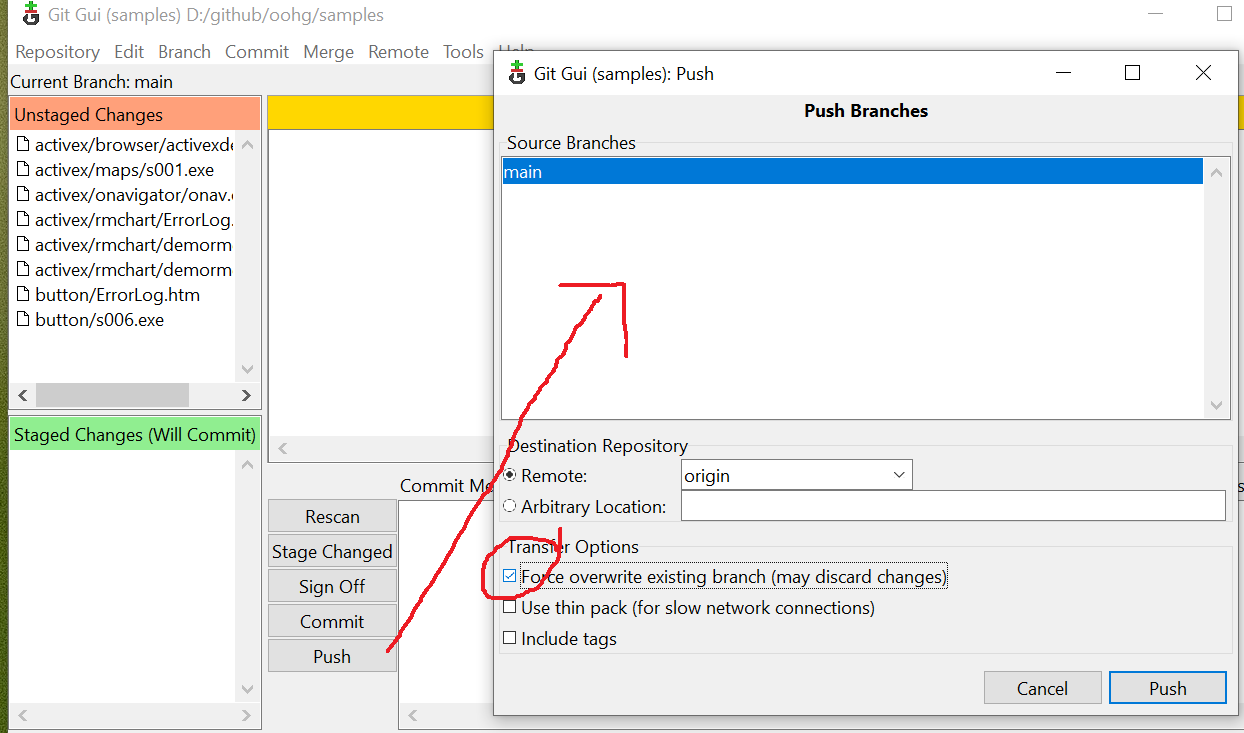1244x733 pixels.
Task: Toggle Force overwrite existing branch checkbox
Action: 510,577
